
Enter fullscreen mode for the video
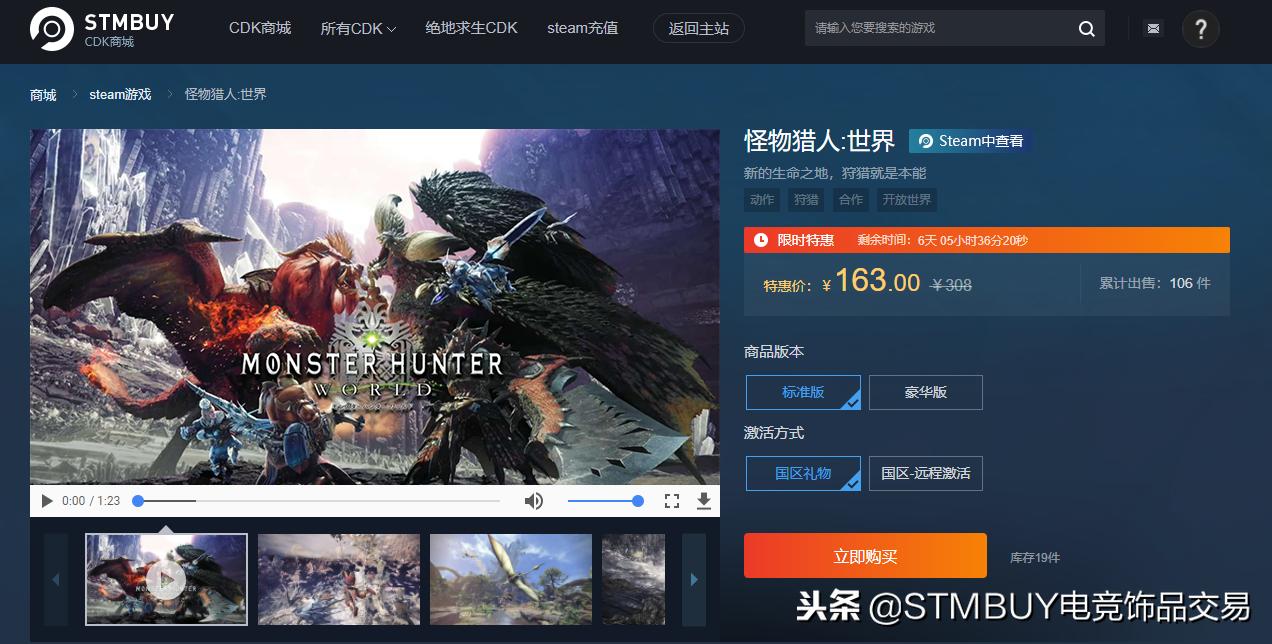coord(671,500)
